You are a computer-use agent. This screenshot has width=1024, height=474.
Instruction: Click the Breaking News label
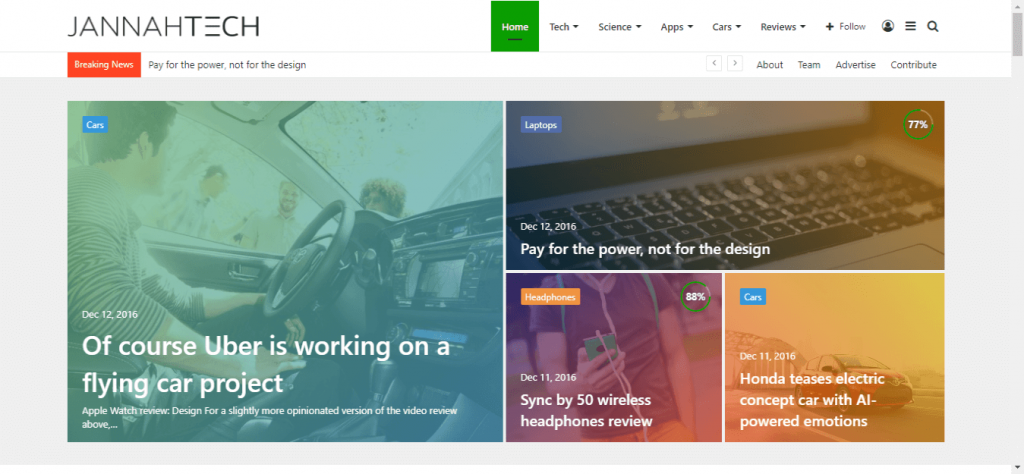click(x=104, y=65)
